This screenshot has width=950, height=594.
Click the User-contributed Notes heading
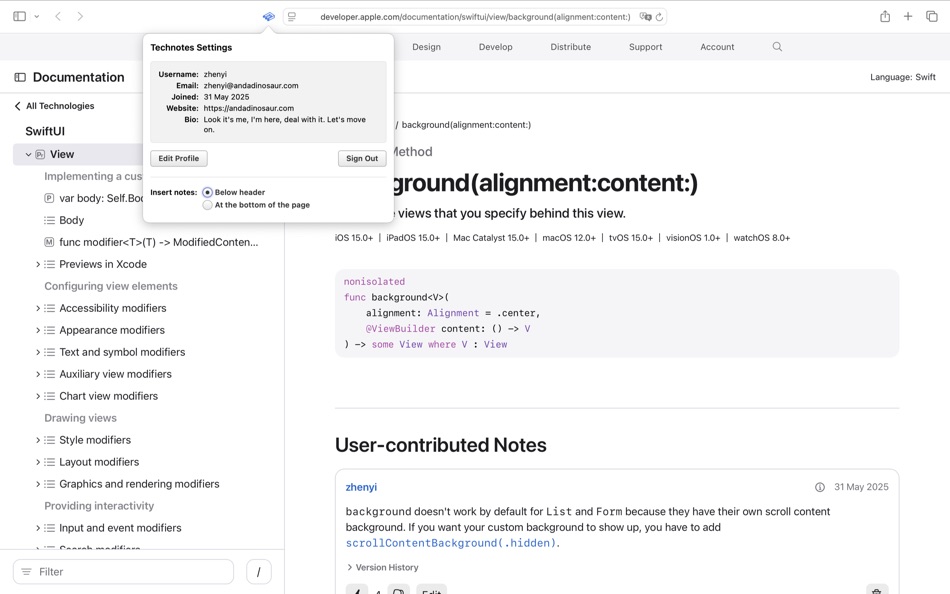click(x=440, y=445)
